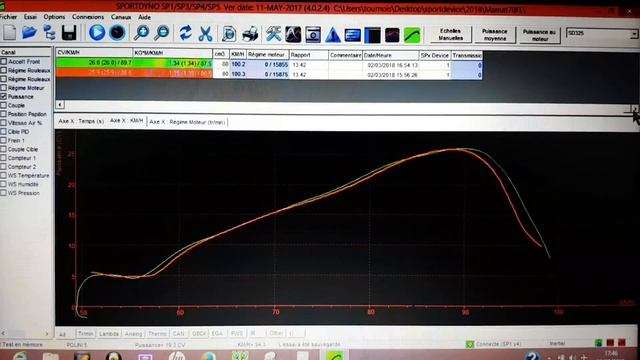The width and height of the screenshot is (640, 360).
Task: Open settings with the crossed tools icon
Action: click(273, 34)
